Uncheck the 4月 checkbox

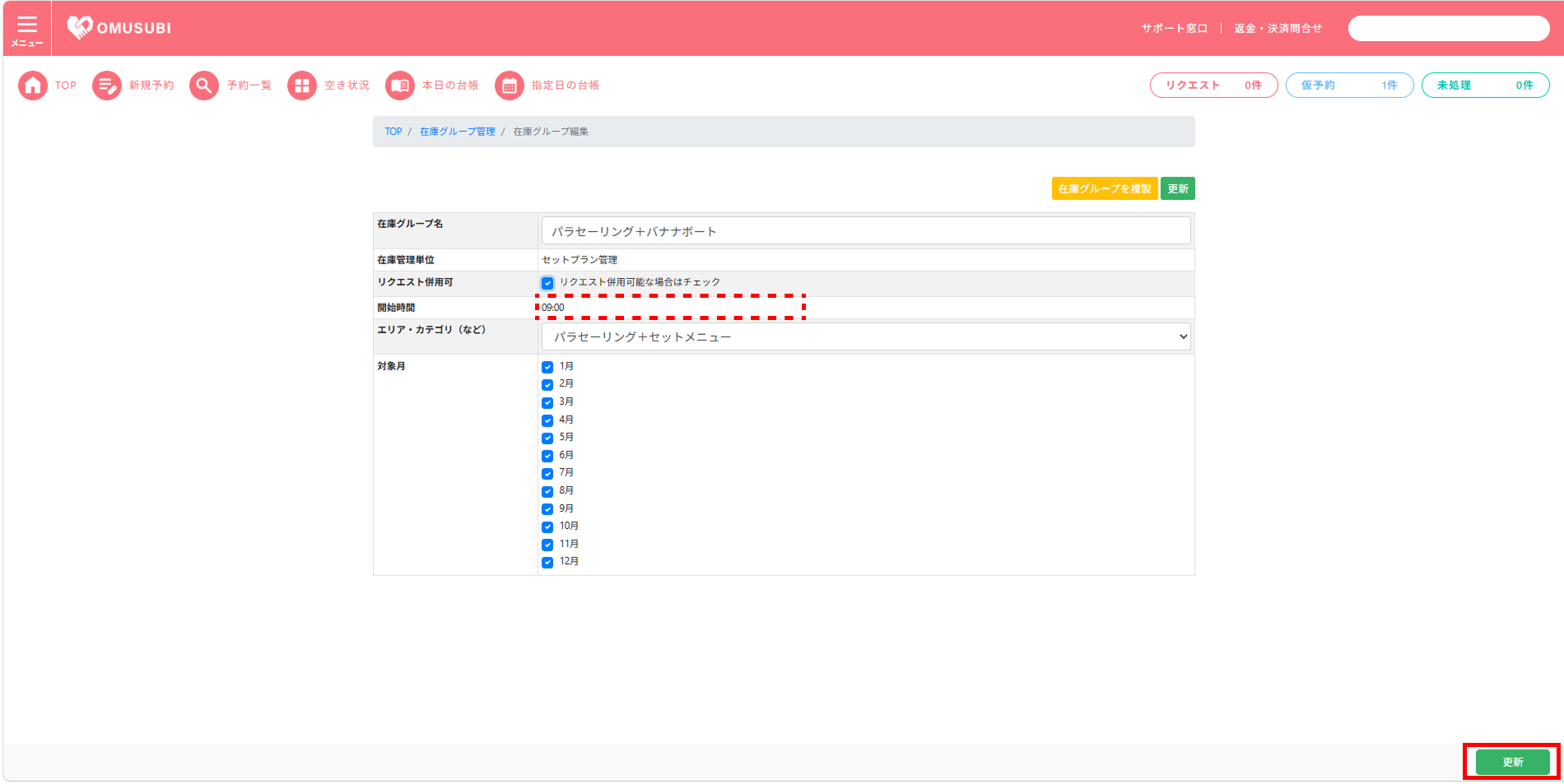point(547,420)
